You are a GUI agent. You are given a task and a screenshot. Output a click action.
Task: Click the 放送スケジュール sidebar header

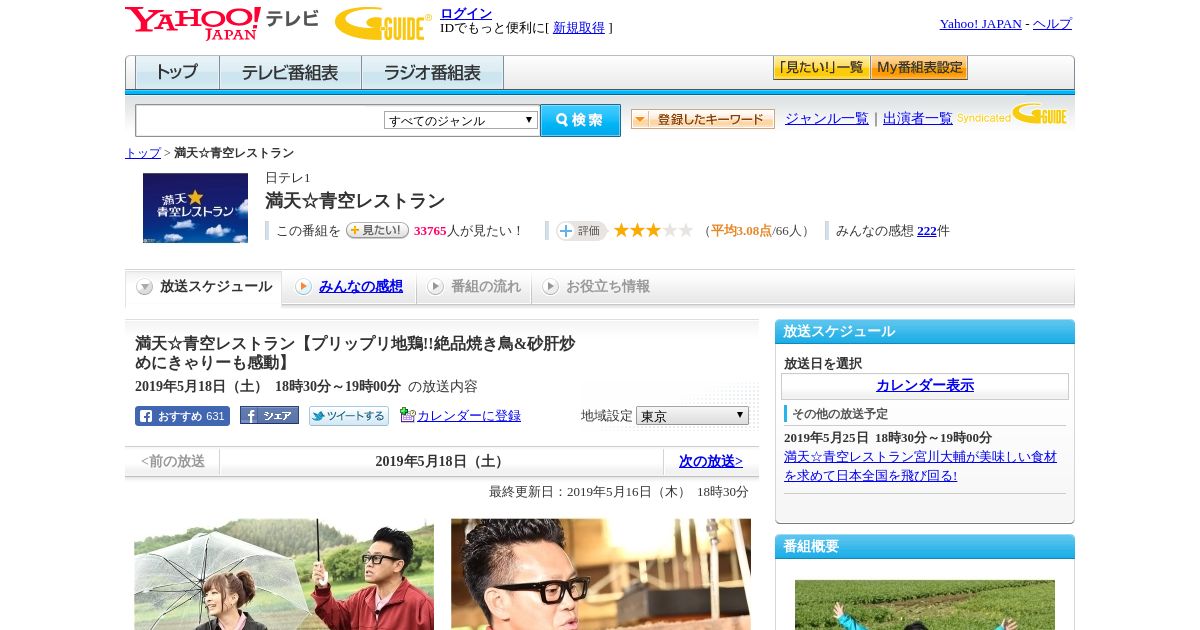(x=925, y=332)
